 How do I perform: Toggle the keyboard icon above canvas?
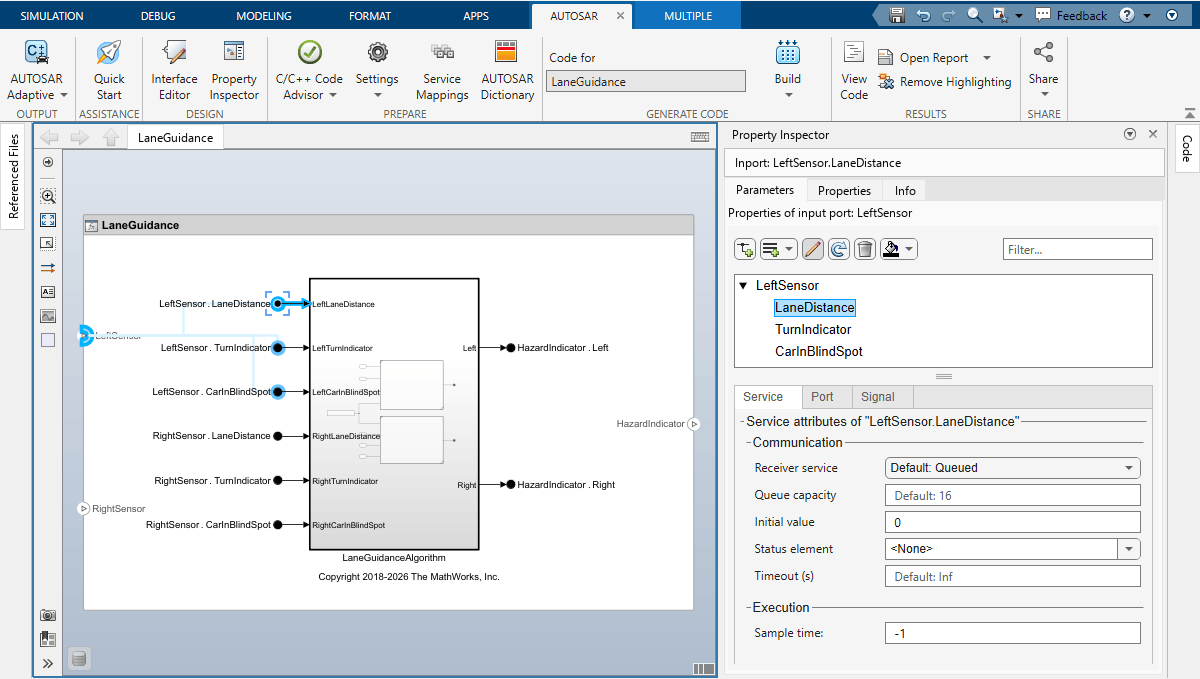tap(700, 137)
